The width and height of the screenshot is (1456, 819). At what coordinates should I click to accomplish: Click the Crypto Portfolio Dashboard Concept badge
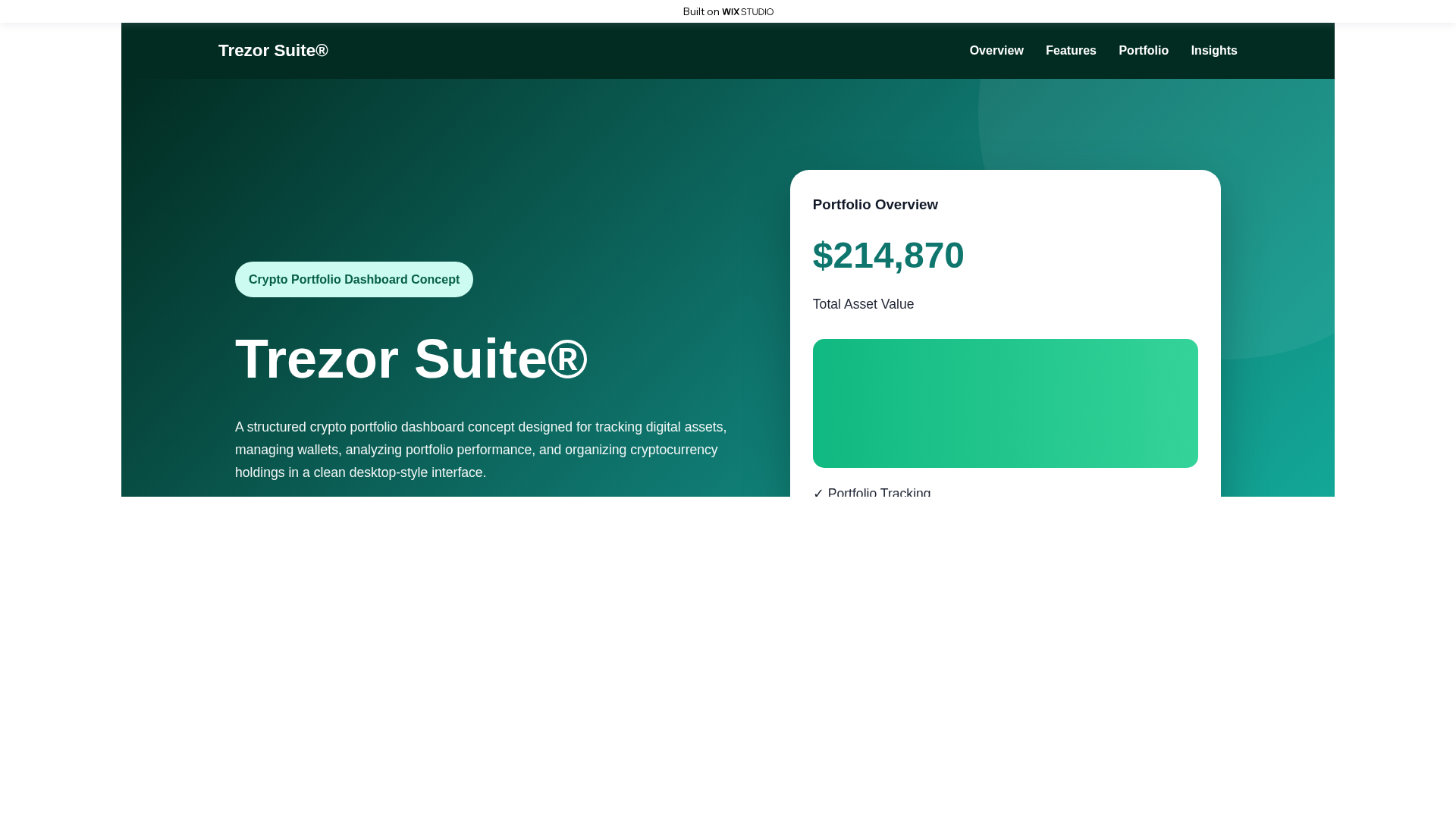coord(354,279)
